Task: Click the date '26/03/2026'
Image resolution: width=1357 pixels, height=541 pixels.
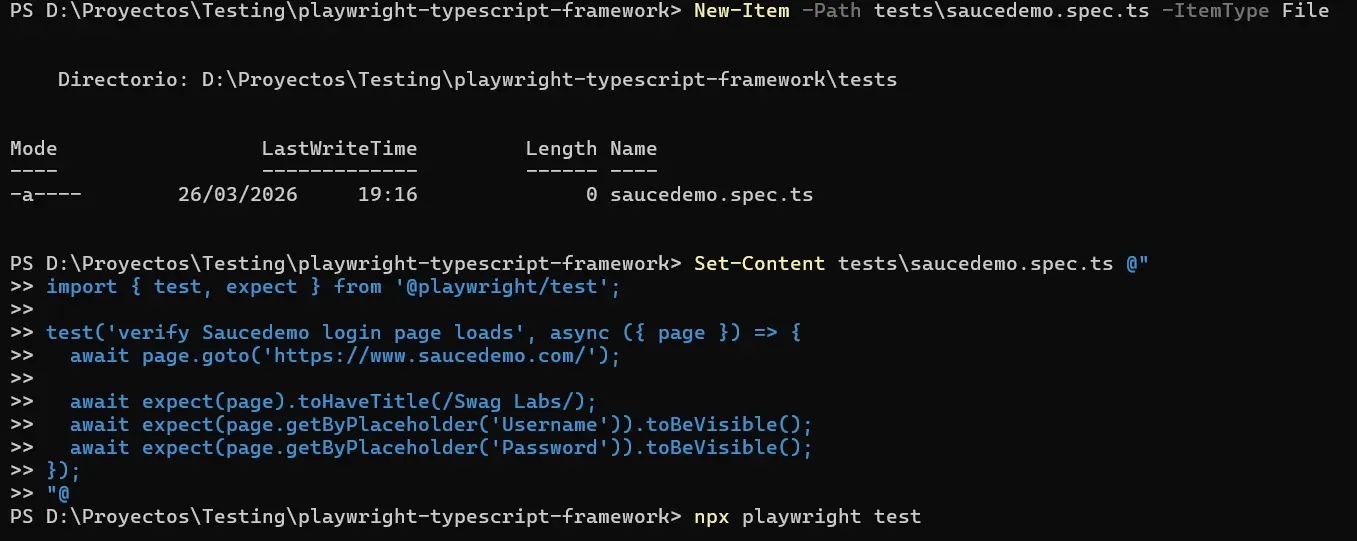Action: pos(238,195)
